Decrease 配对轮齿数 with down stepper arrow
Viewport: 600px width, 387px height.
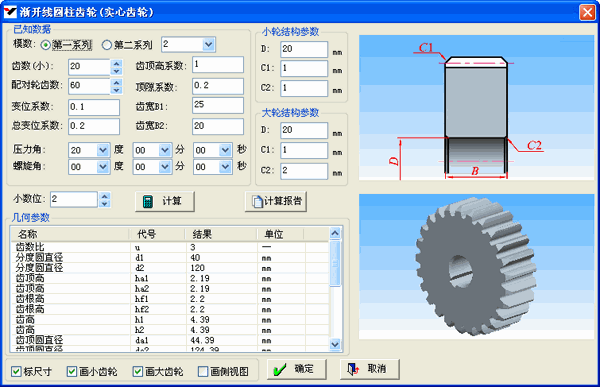pos(117,90)
